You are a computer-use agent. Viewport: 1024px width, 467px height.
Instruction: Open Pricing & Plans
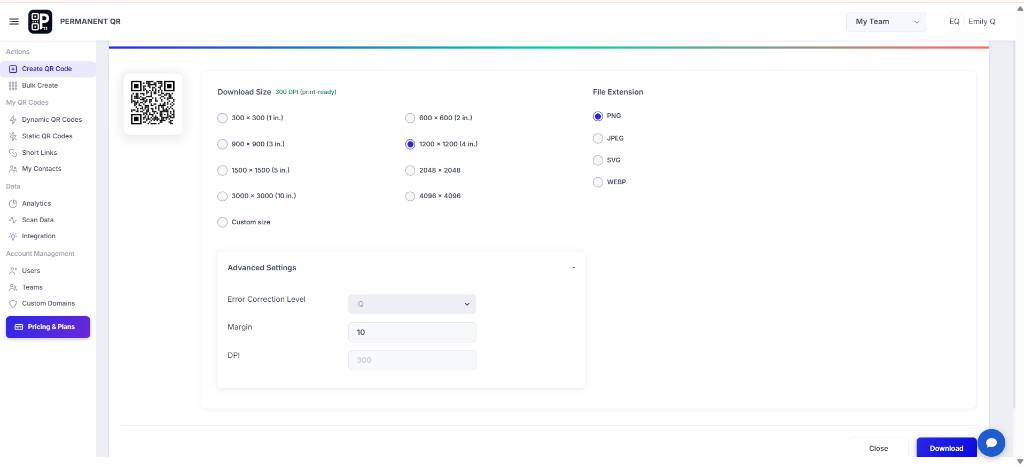[x=48, y=327]
